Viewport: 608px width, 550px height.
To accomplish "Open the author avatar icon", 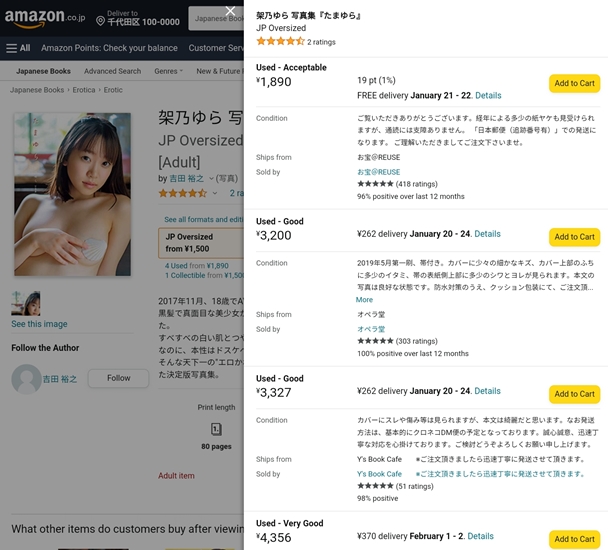I will pyautogui.click(x=26, y=379).
